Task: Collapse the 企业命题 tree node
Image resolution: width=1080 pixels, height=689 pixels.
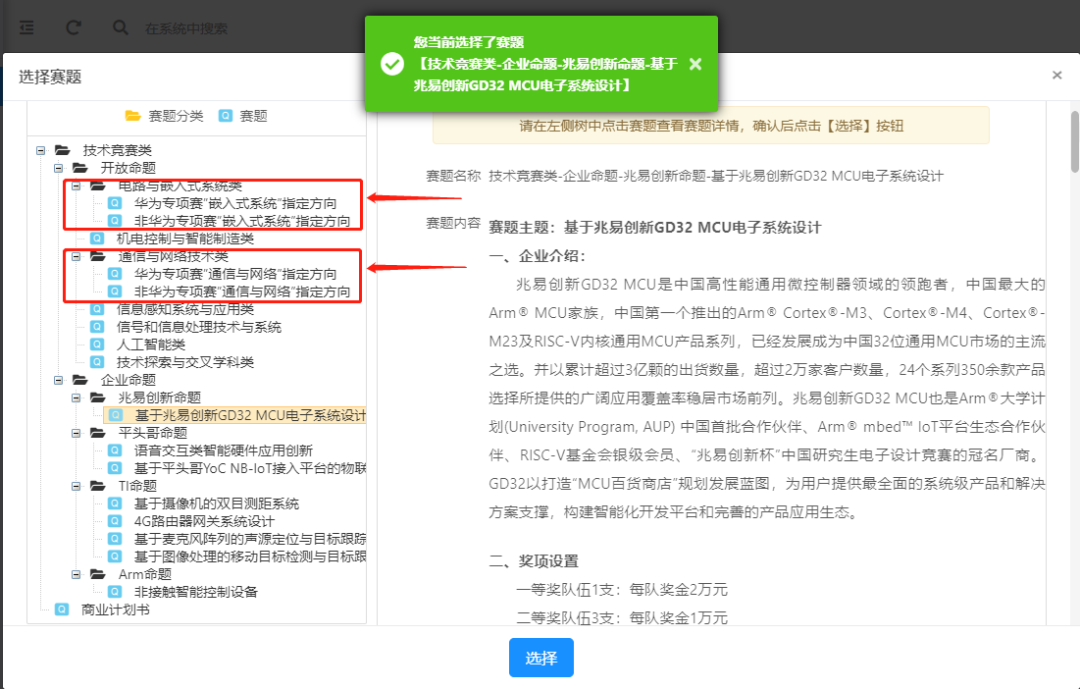Action: (59, 380)
